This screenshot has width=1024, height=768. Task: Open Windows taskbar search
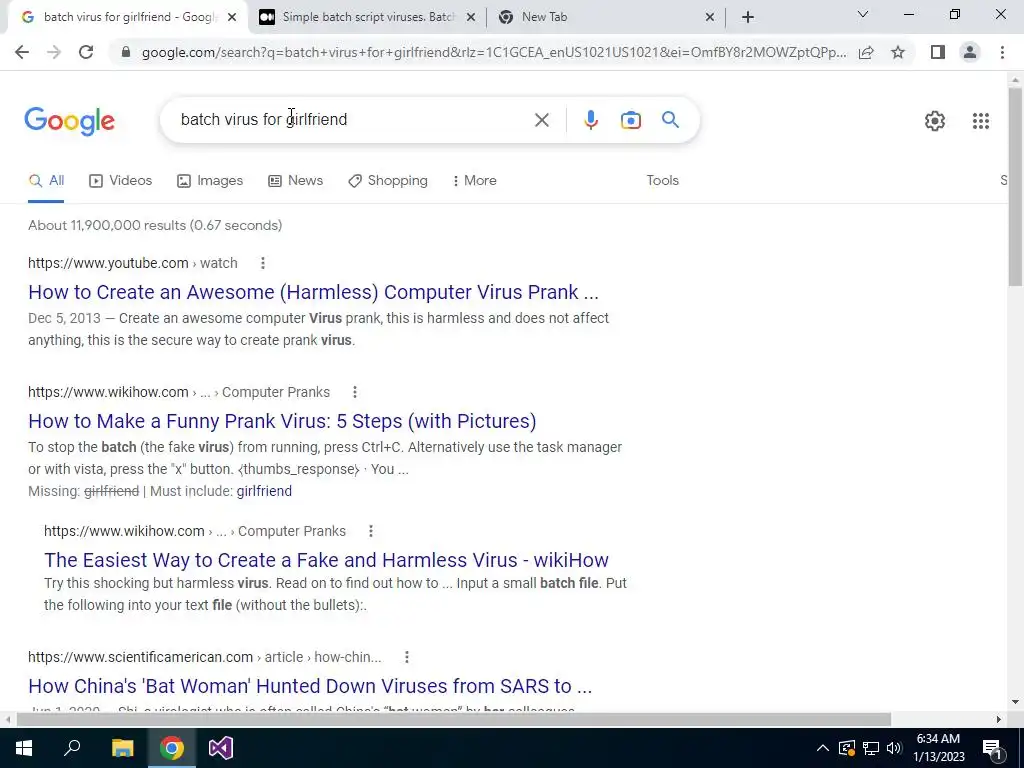72,748
